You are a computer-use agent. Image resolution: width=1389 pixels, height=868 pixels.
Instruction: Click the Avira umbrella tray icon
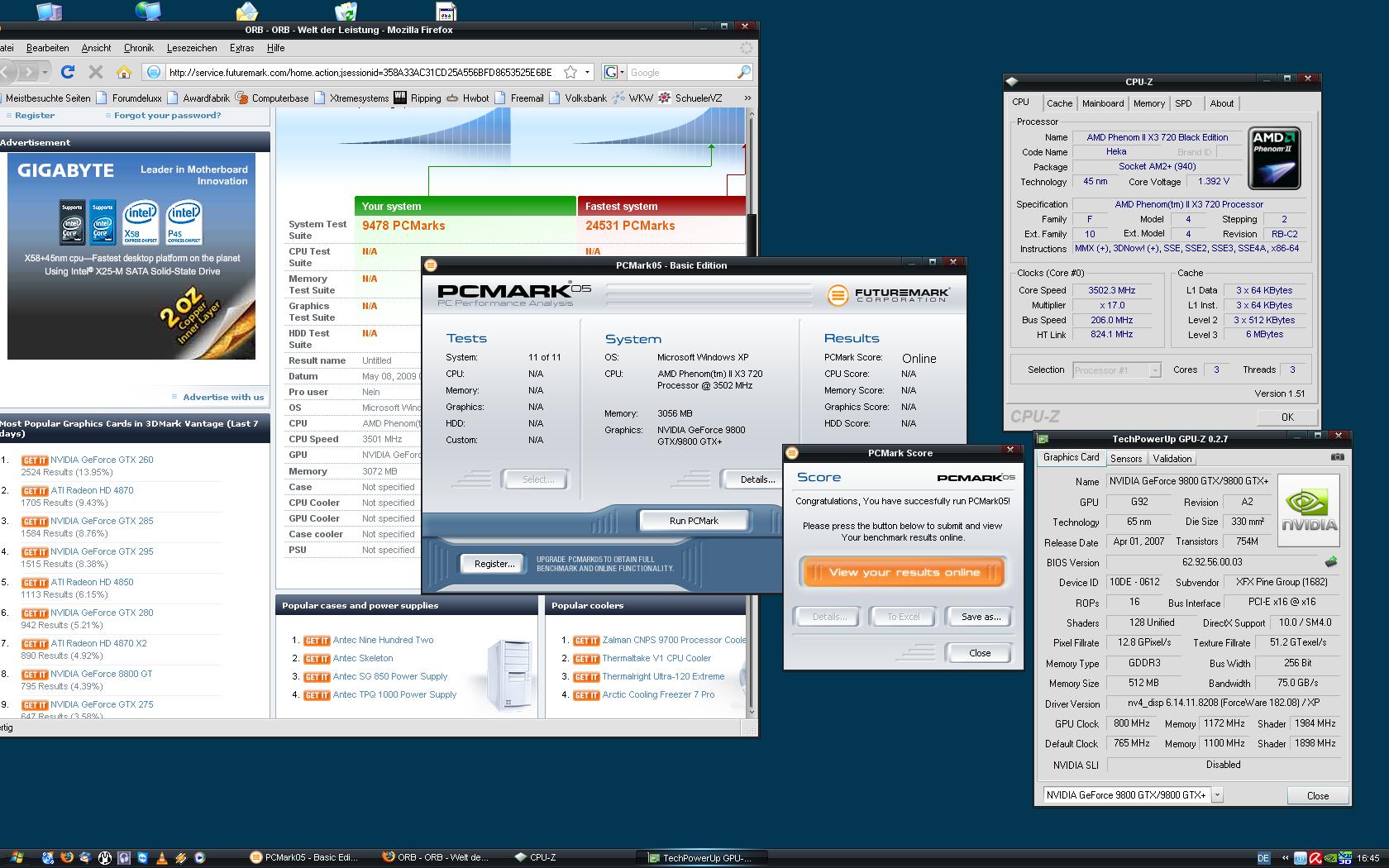click(1315, 858)
